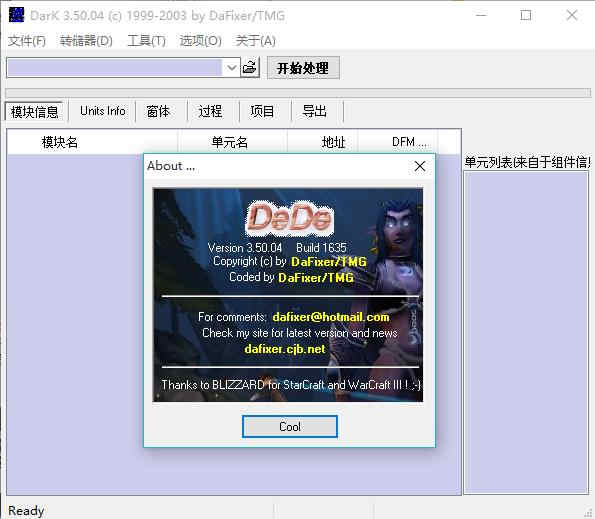This screenshot has width=595, height=519.
Task: Click the DeDe app icon in the title bar
Action: (x=16, y=15)
